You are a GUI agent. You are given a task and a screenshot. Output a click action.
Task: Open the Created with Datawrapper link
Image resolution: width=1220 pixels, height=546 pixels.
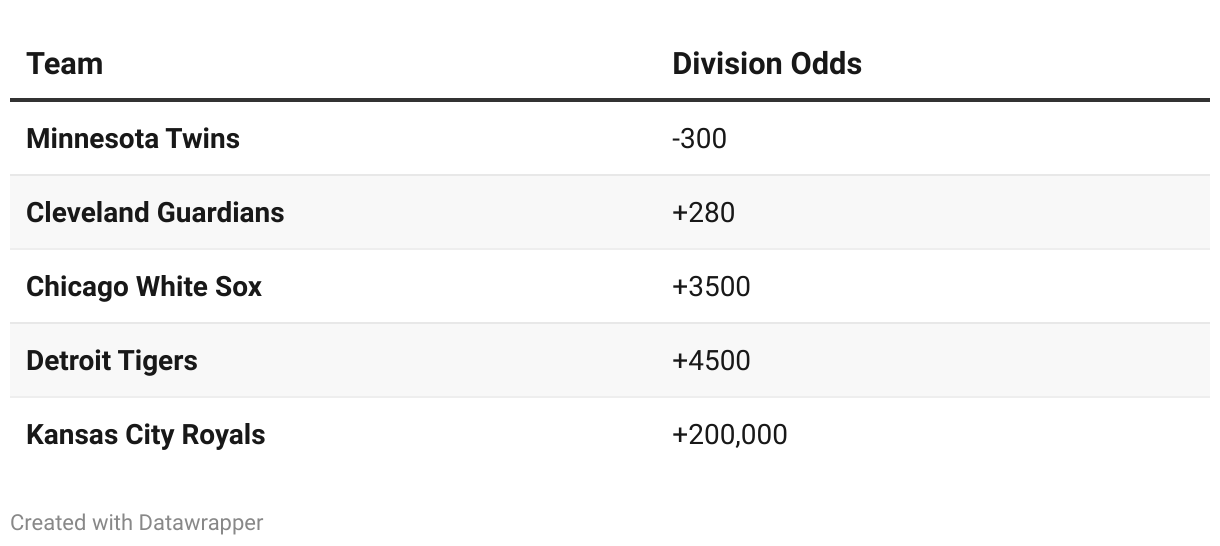pyautogui.click(x=137, y=522)
